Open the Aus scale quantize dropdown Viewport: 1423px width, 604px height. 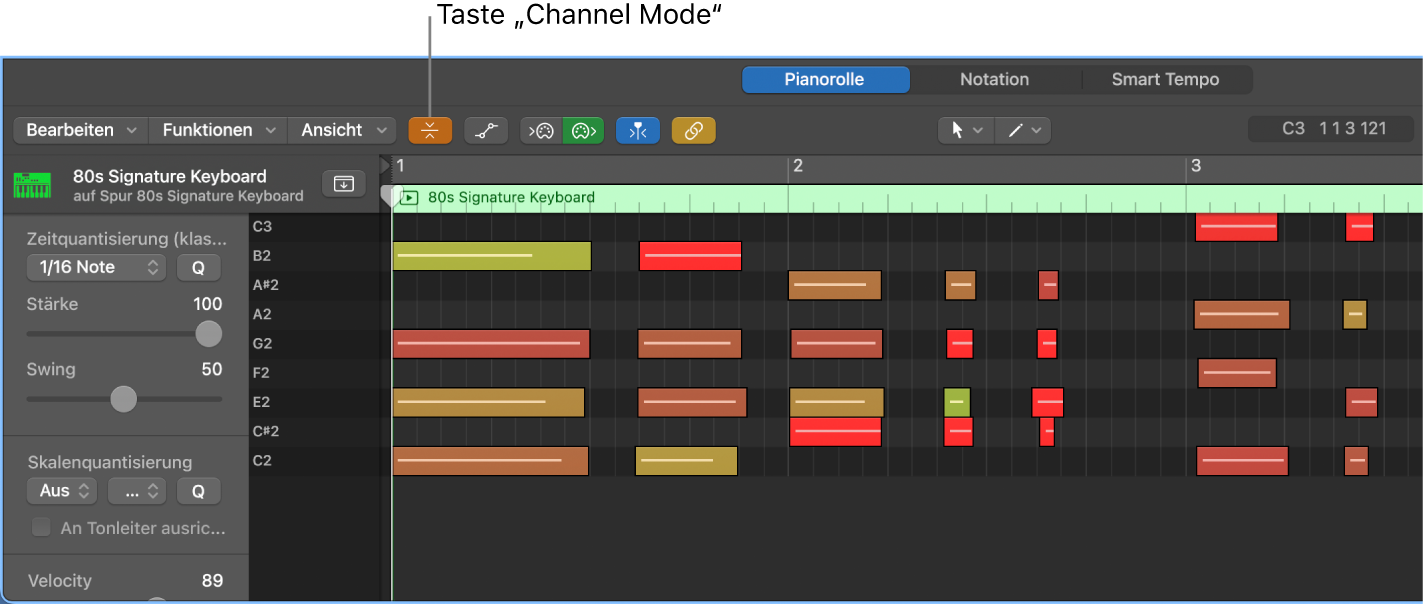point(62,491)
